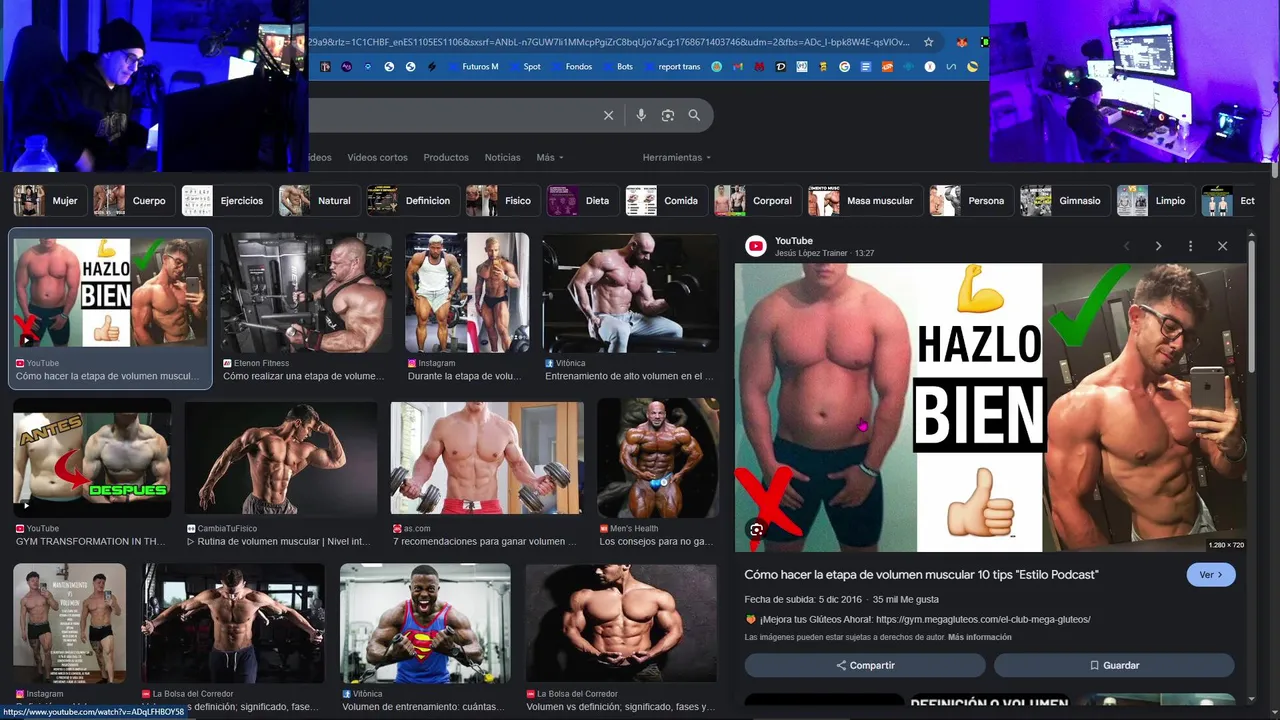Open the three-dot options in preview panel
The height and width of the screenshot is (720, 1280).
(x=1190, y=246)
